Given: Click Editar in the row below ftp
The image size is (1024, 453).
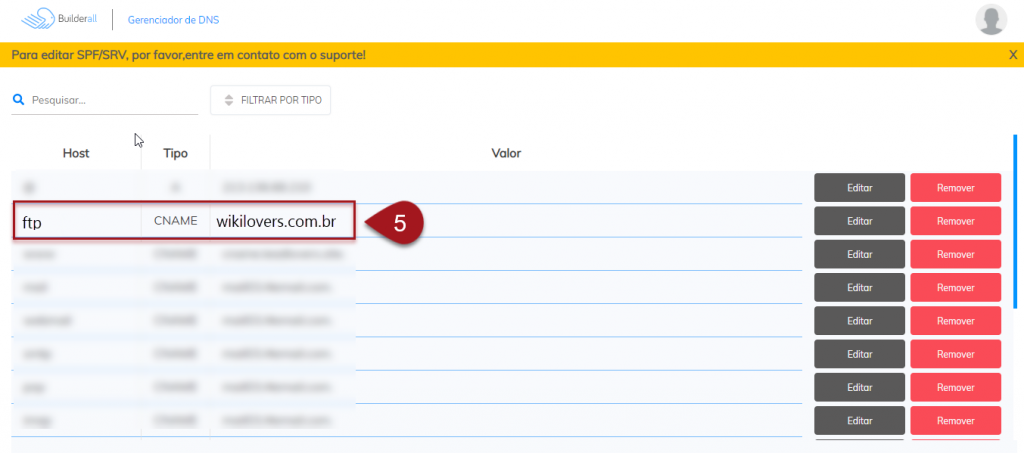Looking at the screenshot, I should point(859,254).
